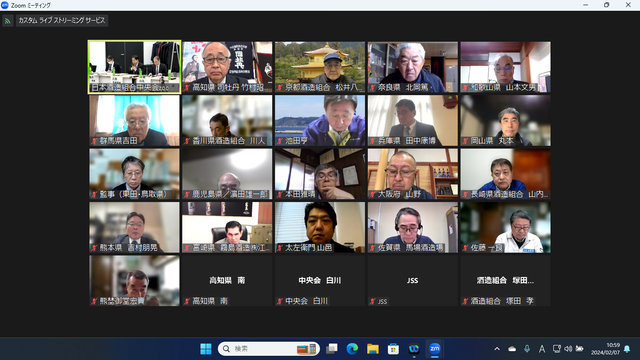Select the JSS participant tile
The height and width of the screenshot is (360, 640).
[x=413, y=281]
